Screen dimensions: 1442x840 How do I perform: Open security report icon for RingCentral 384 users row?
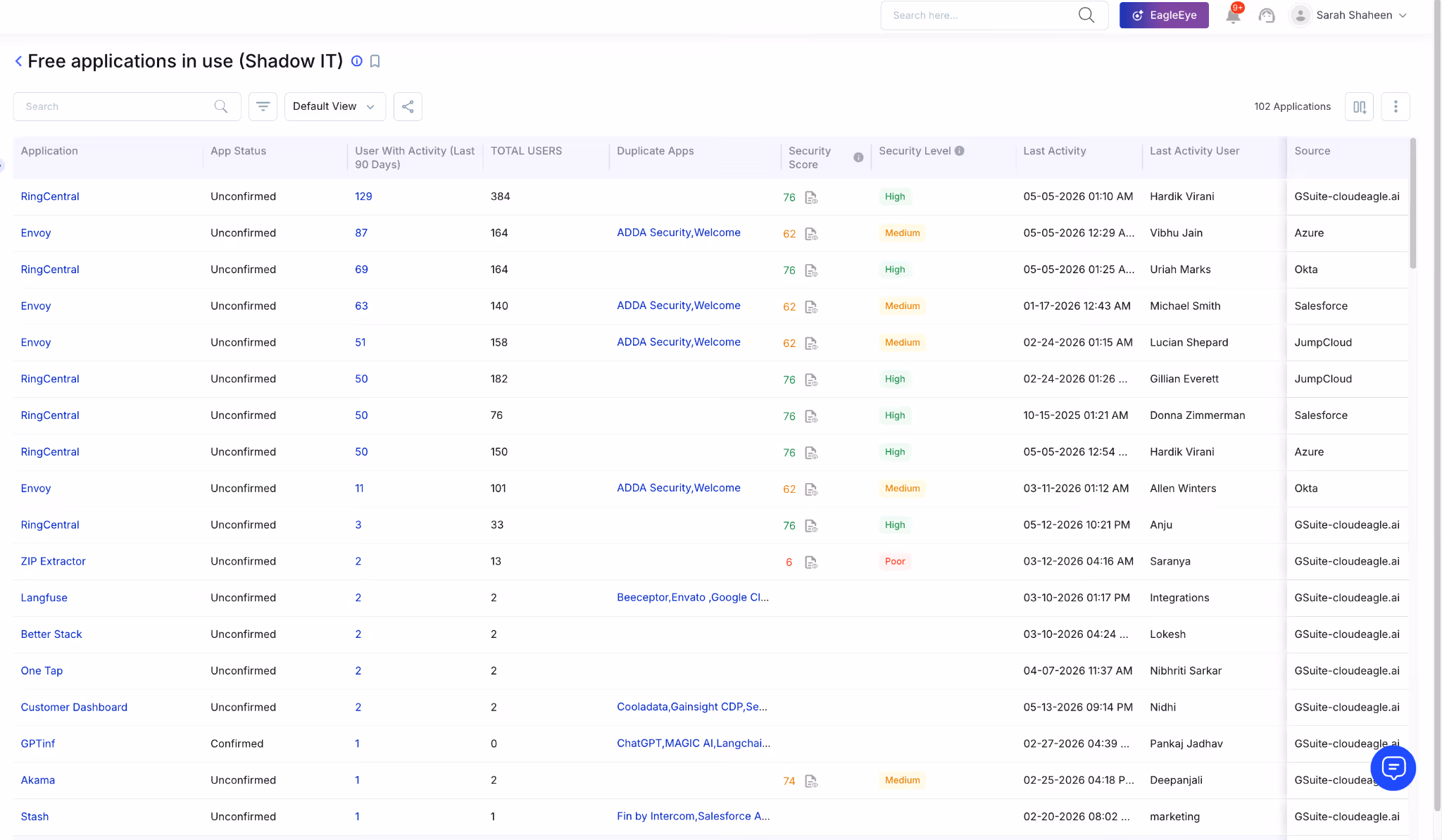pos(811,197)
